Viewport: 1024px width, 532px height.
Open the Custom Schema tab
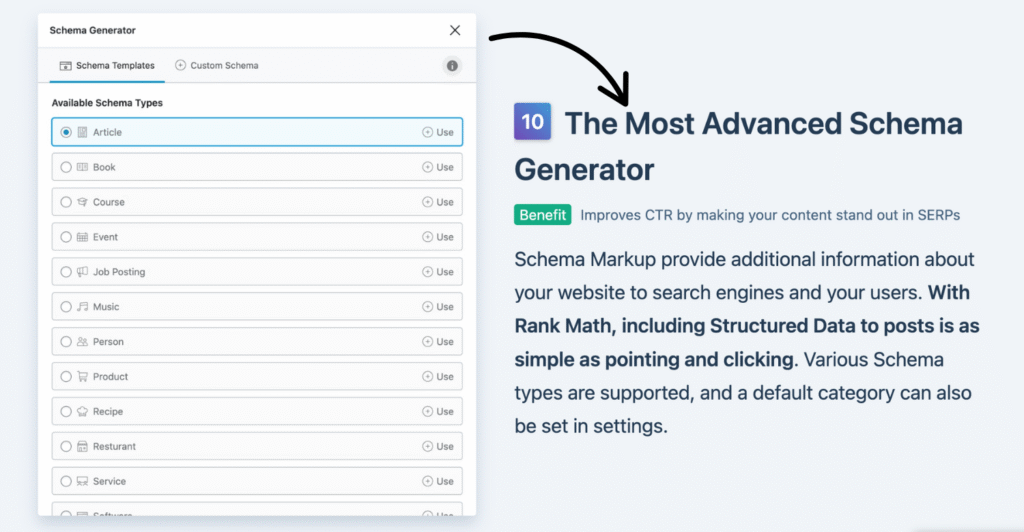(x=217, y=66)
